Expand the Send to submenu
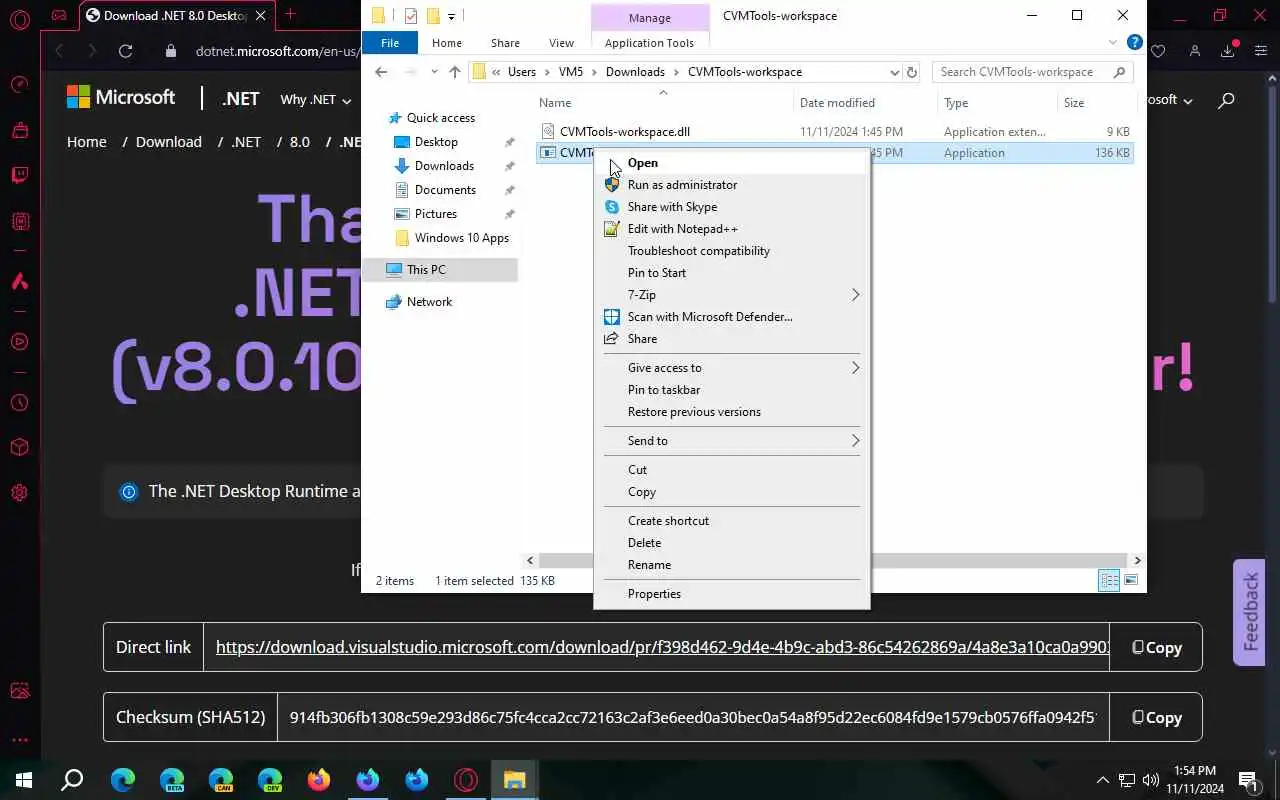This screenshot has width=1280, height=800. tap(732, 441)
